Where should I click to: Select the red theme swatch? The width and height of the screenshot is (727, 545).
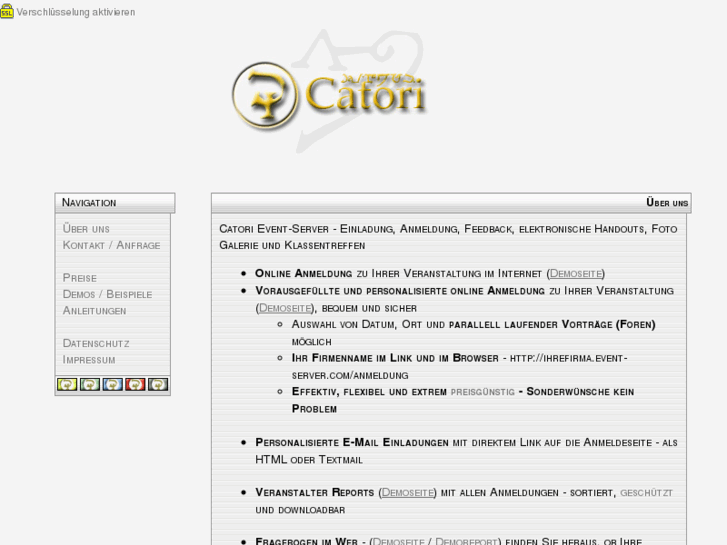[135, 385]
